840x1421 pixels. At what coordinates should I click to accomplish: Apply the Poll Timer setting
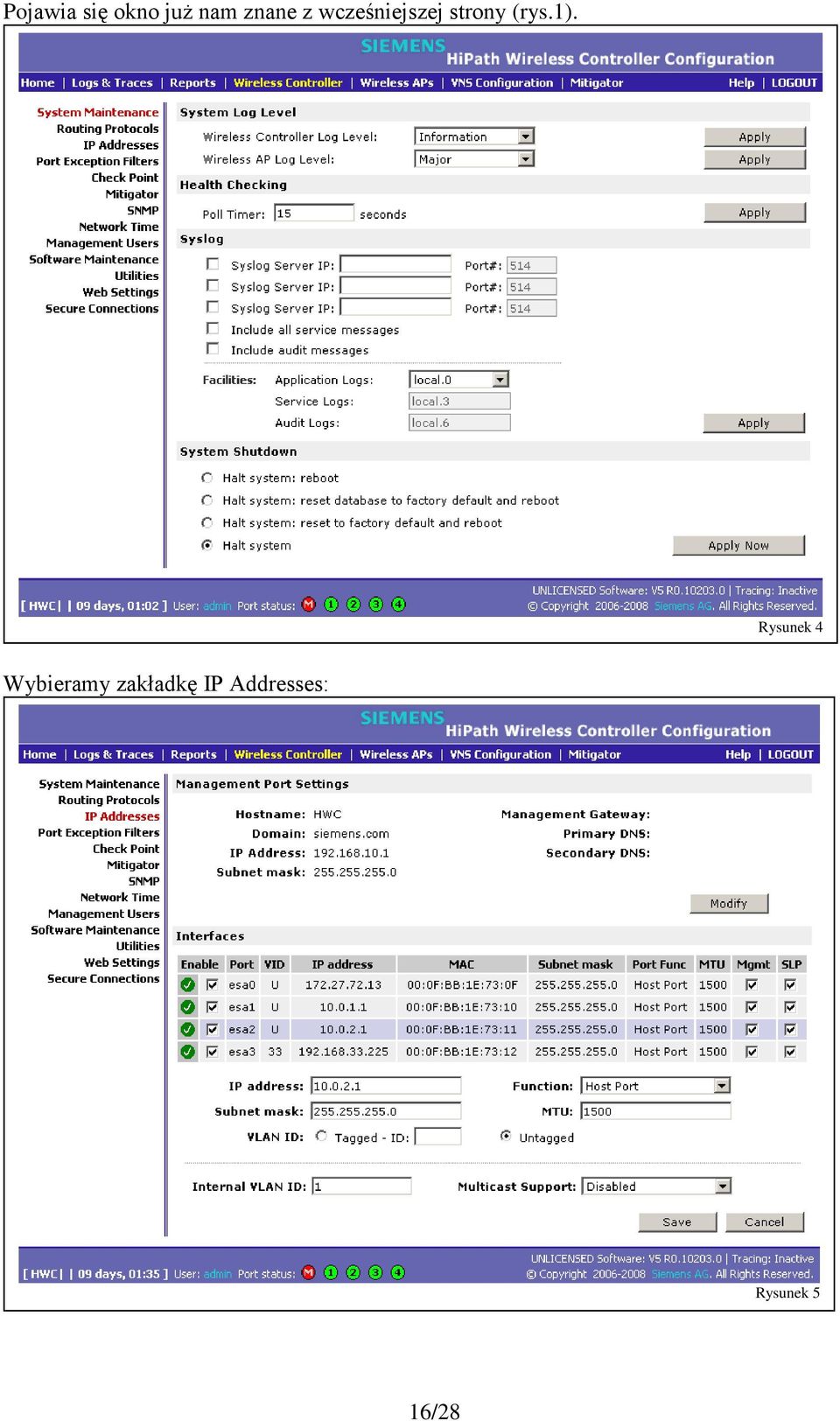pyautogui.click(x=754, y=213)
